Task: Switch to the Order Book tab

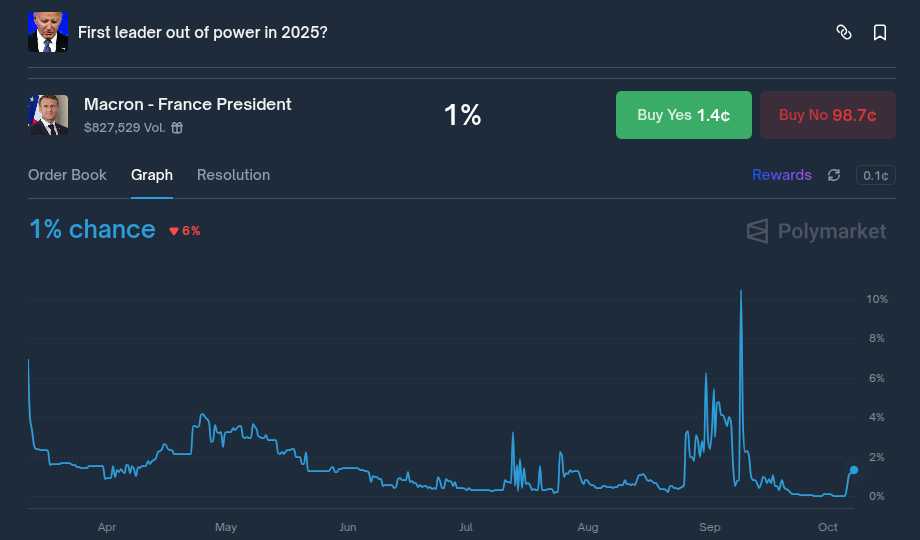Action: (x=67, y=175)
